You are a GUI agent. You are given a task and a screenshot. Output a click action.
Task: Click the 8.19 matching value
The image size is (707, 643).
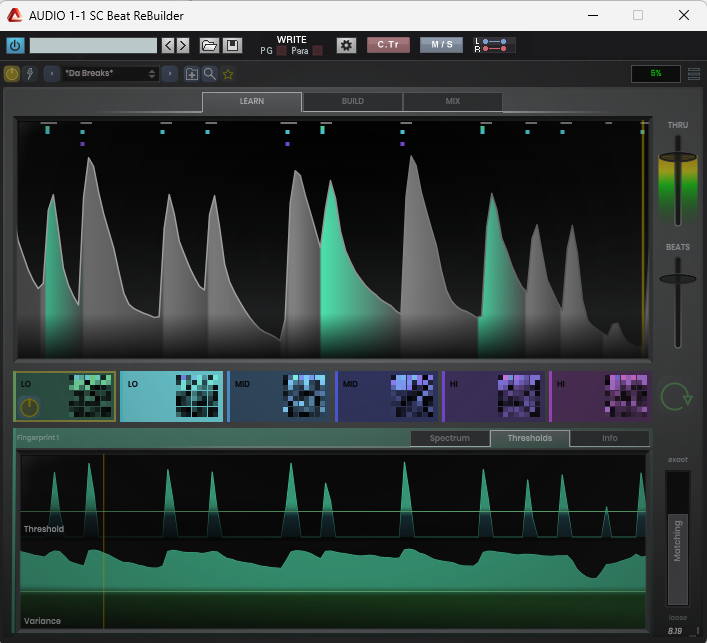tap(675, 631)
